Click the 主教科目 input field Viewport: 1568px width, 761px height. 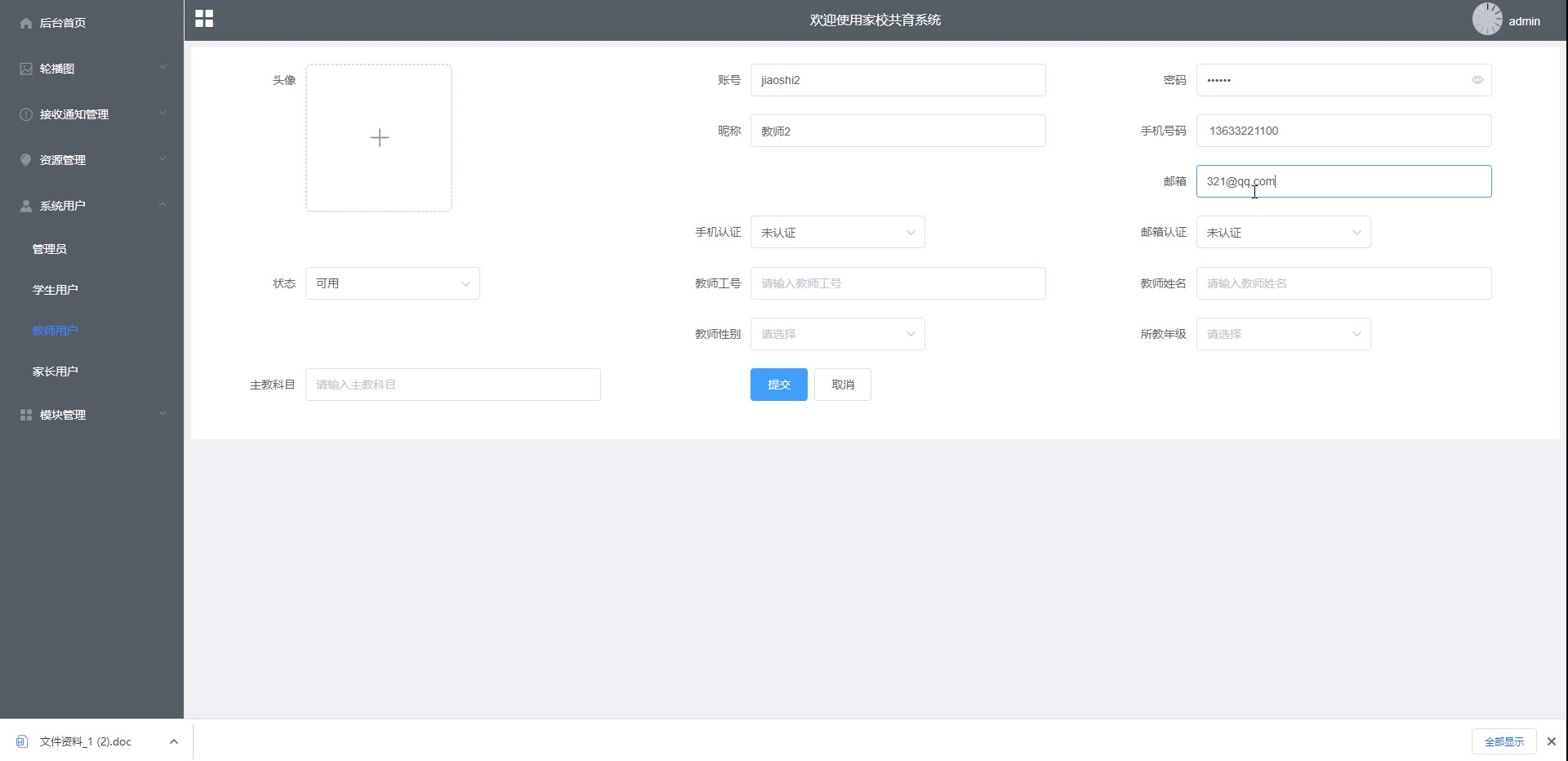coord(453,385)
